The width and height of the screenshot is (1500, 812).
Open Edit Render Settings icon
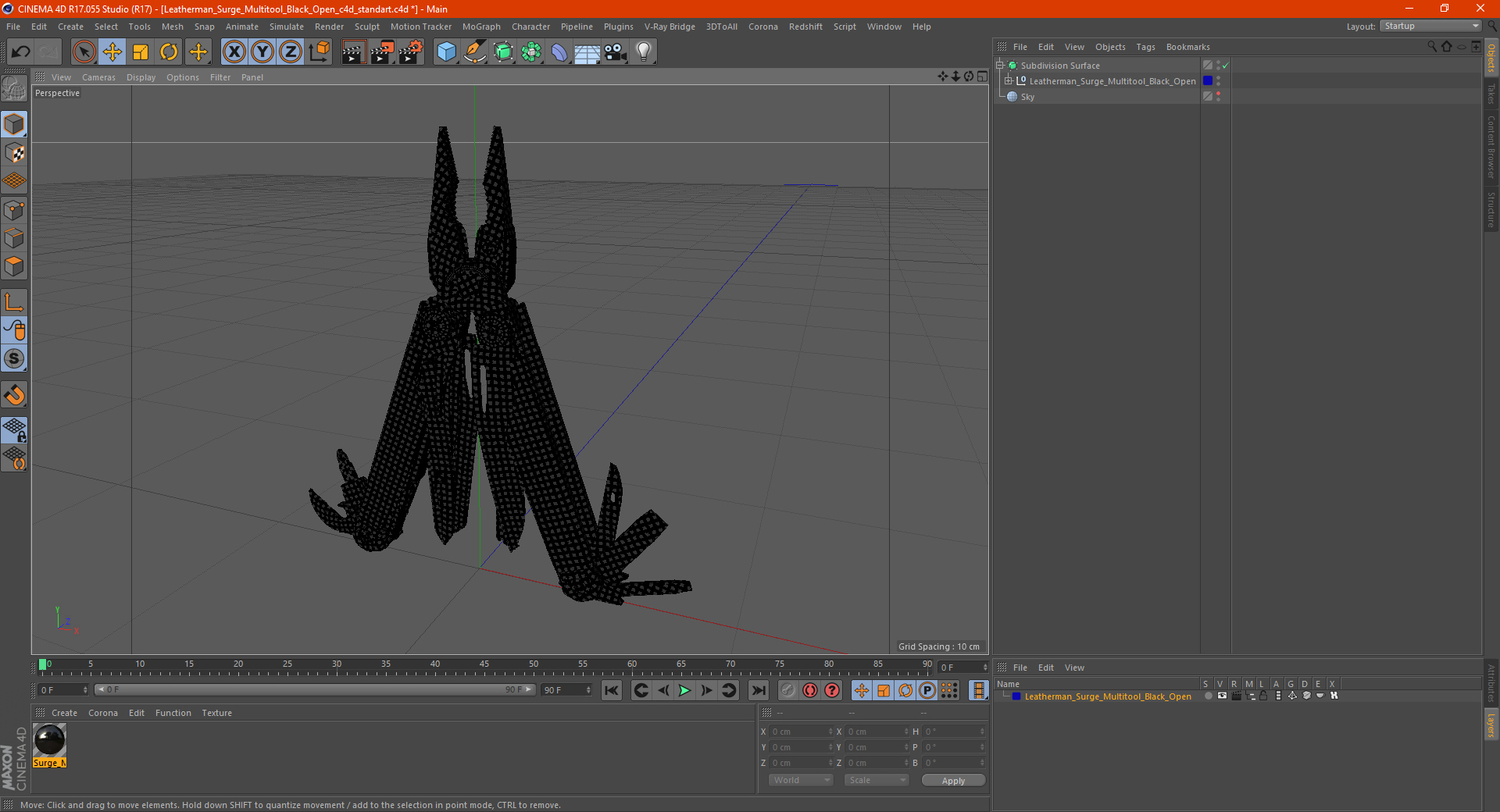411,52
